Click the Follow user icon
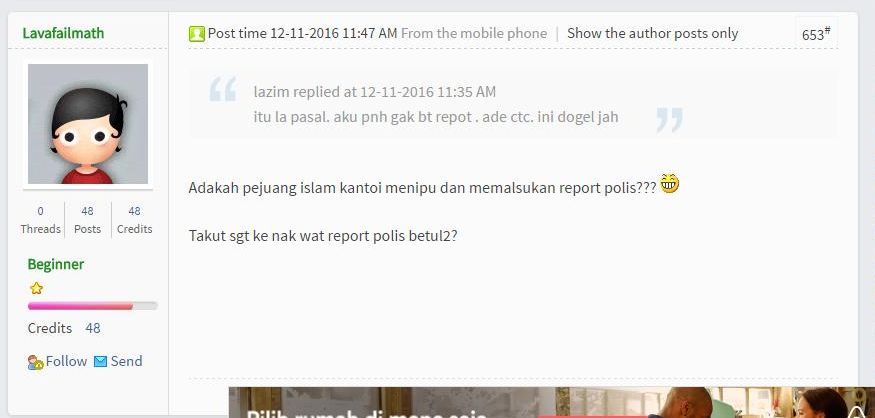 tap(36, 363)
